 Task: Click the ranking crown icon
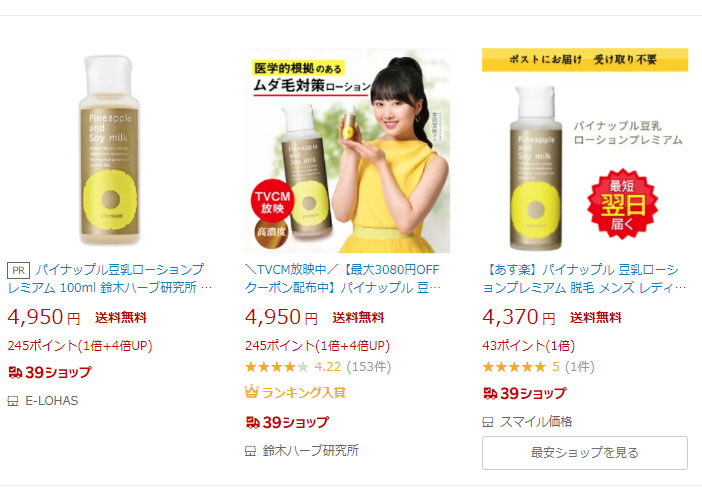tap(251, 392)
